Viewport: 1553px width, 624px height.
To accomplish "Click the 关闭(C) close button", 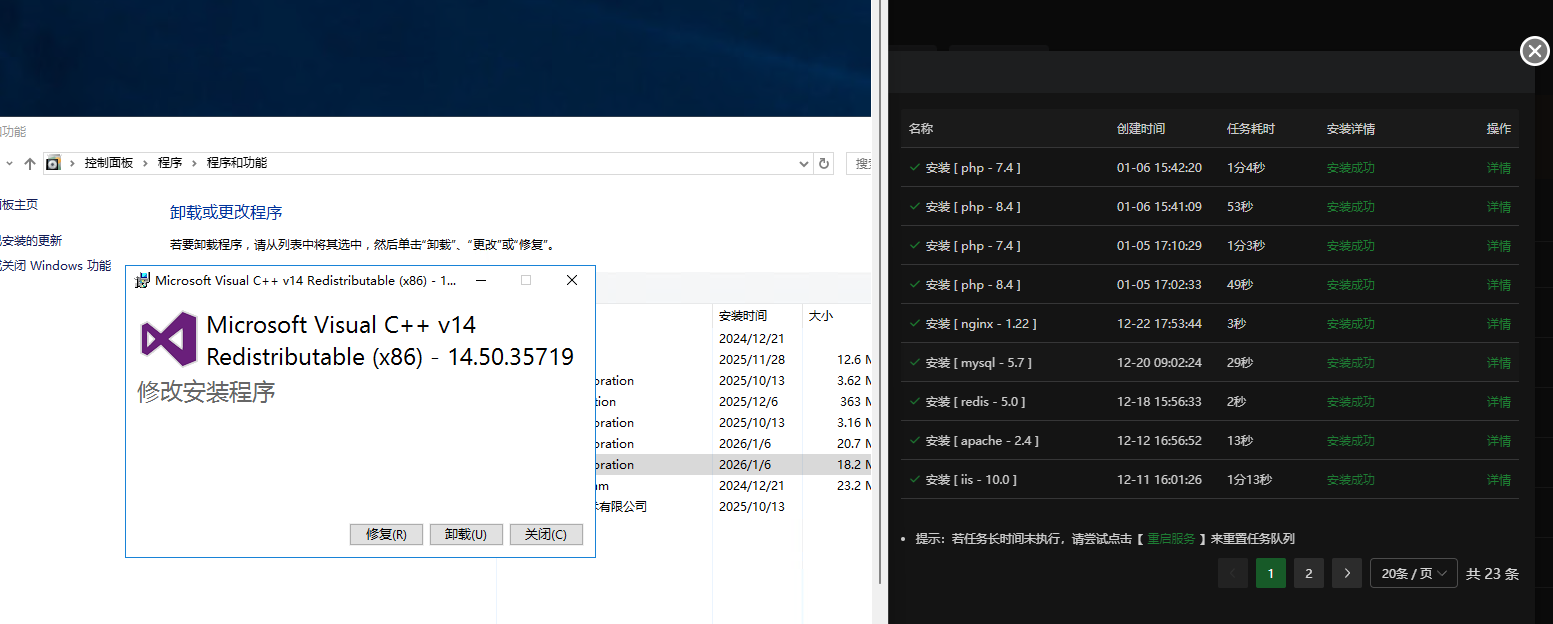I will pos(546,534).
